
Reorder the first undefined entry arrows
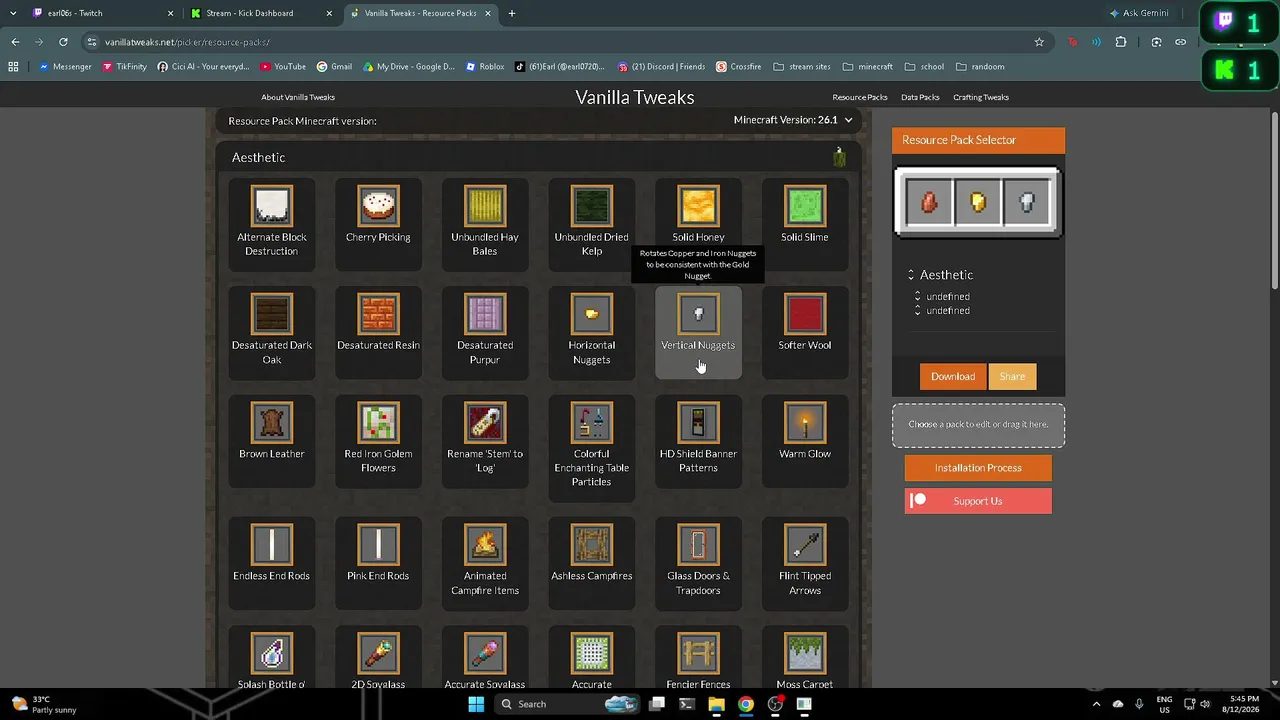(x=918, y=297)
